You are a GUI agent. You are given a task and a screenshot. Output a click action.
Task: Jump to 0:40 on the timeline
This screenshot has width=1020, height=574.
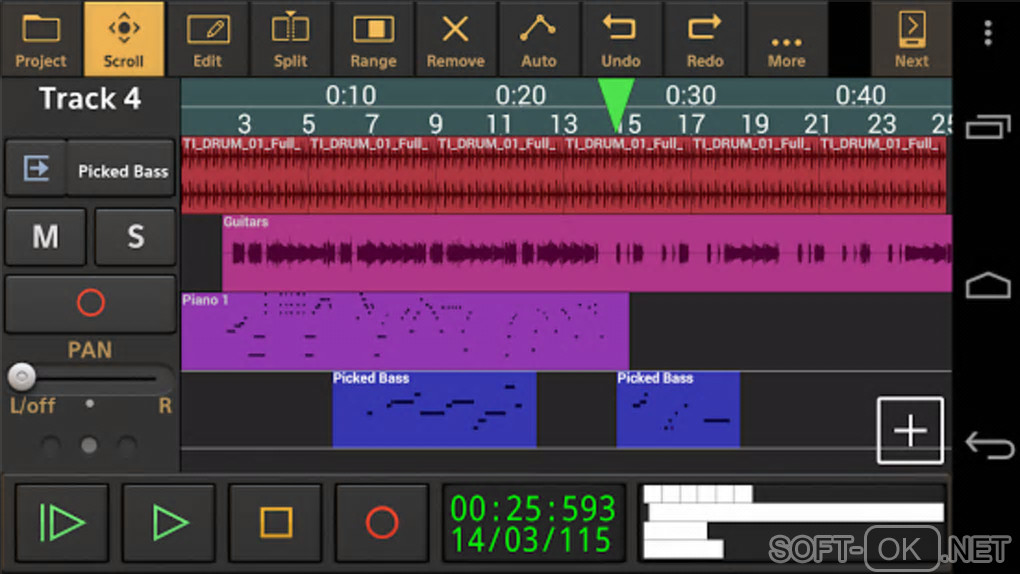pos(861,95)
